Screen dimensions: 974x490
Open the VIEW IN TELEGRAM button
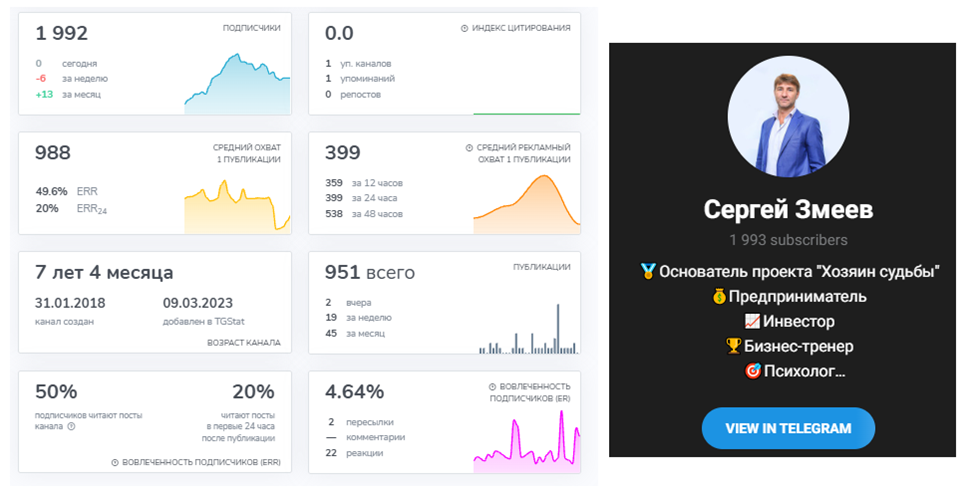(x=788, y=428)
